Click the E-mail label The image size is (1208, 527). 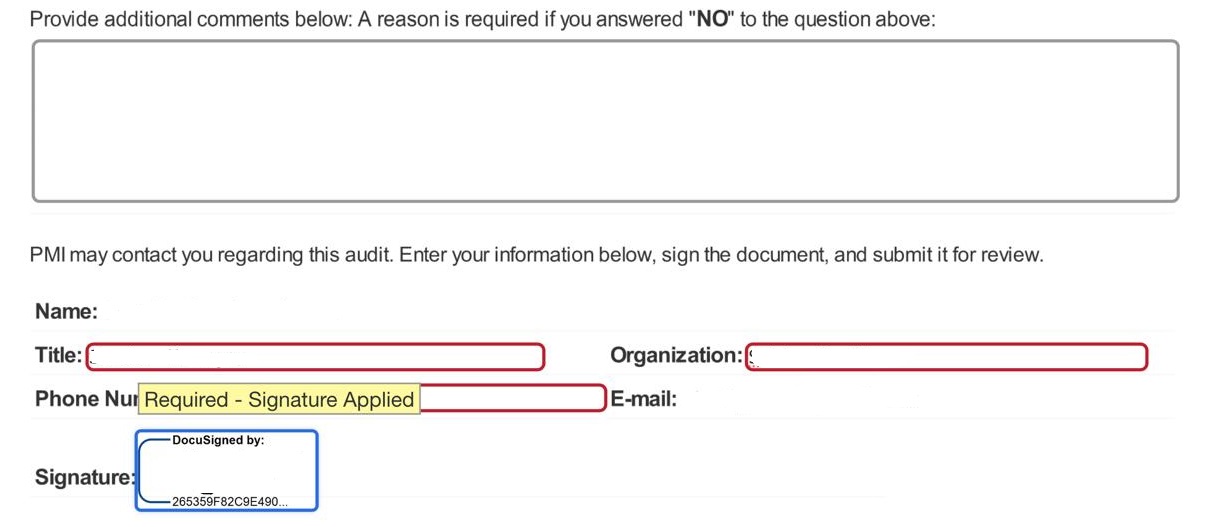(644, 399)
